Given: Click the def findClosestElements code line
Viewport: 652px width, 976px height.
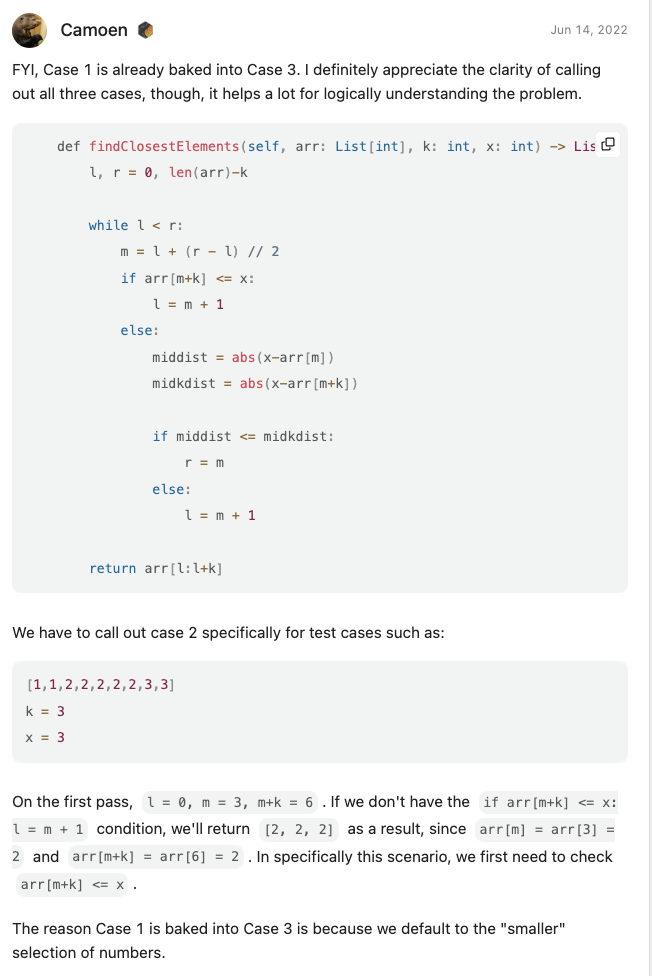Looking at the screenshot, I should (x=326, y=146).
